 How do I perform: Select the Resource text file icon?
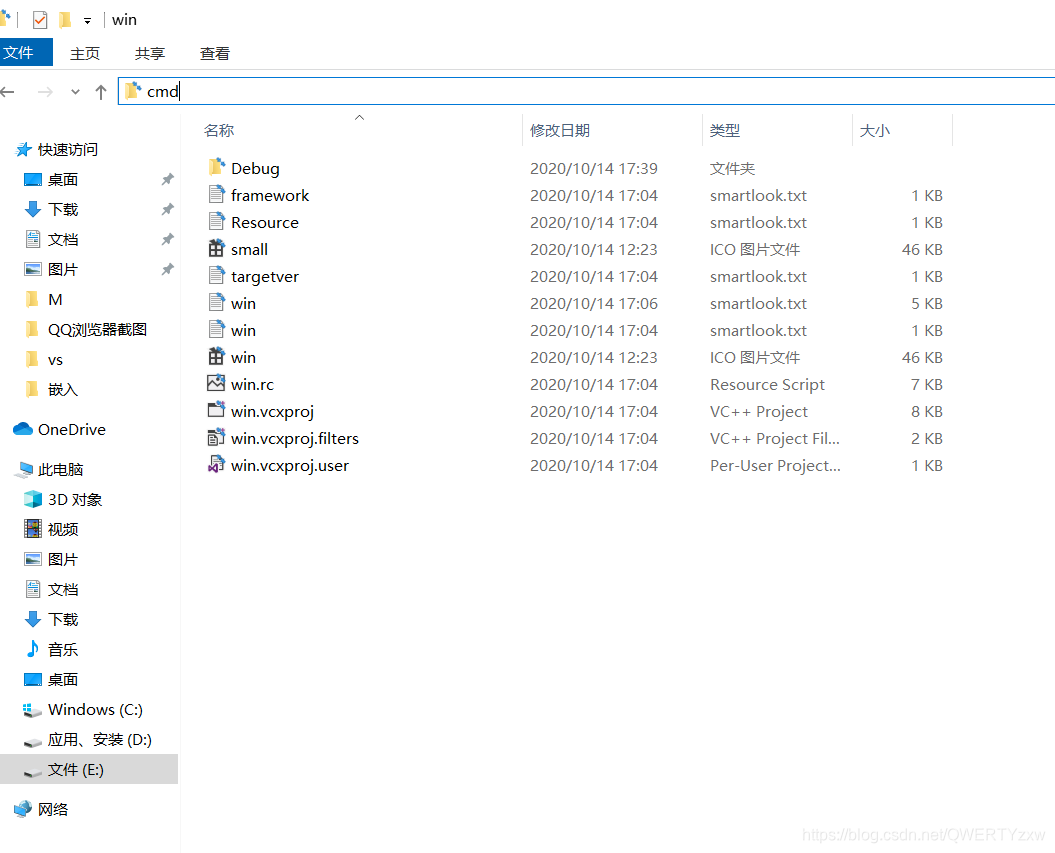point(216,221)
